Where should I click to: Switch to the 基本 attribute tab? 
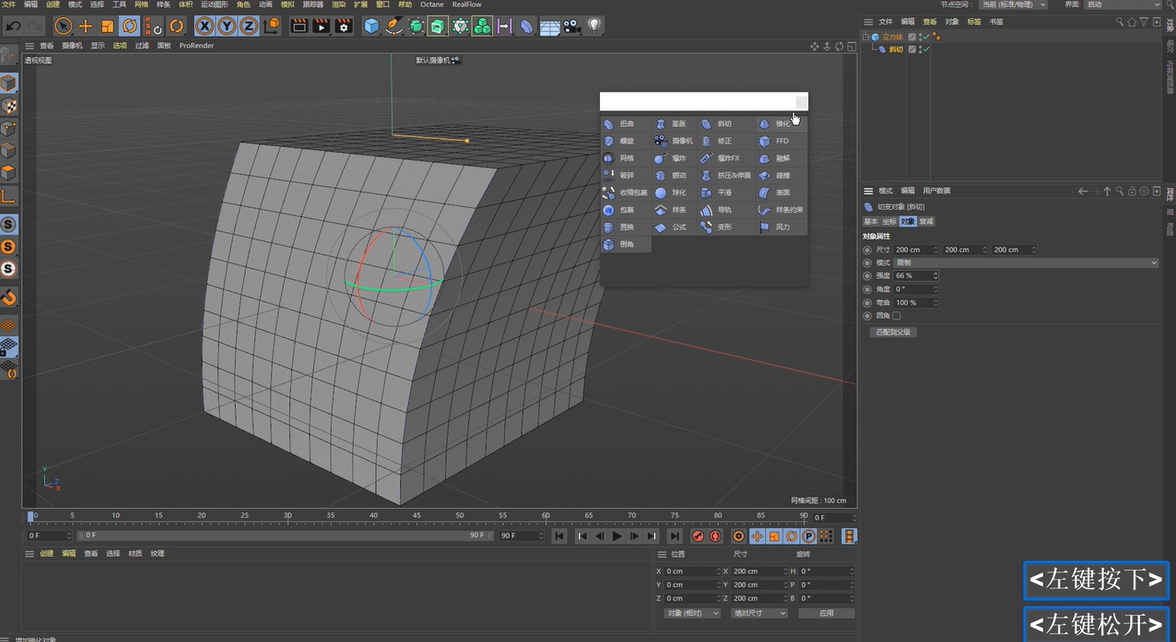871,222
